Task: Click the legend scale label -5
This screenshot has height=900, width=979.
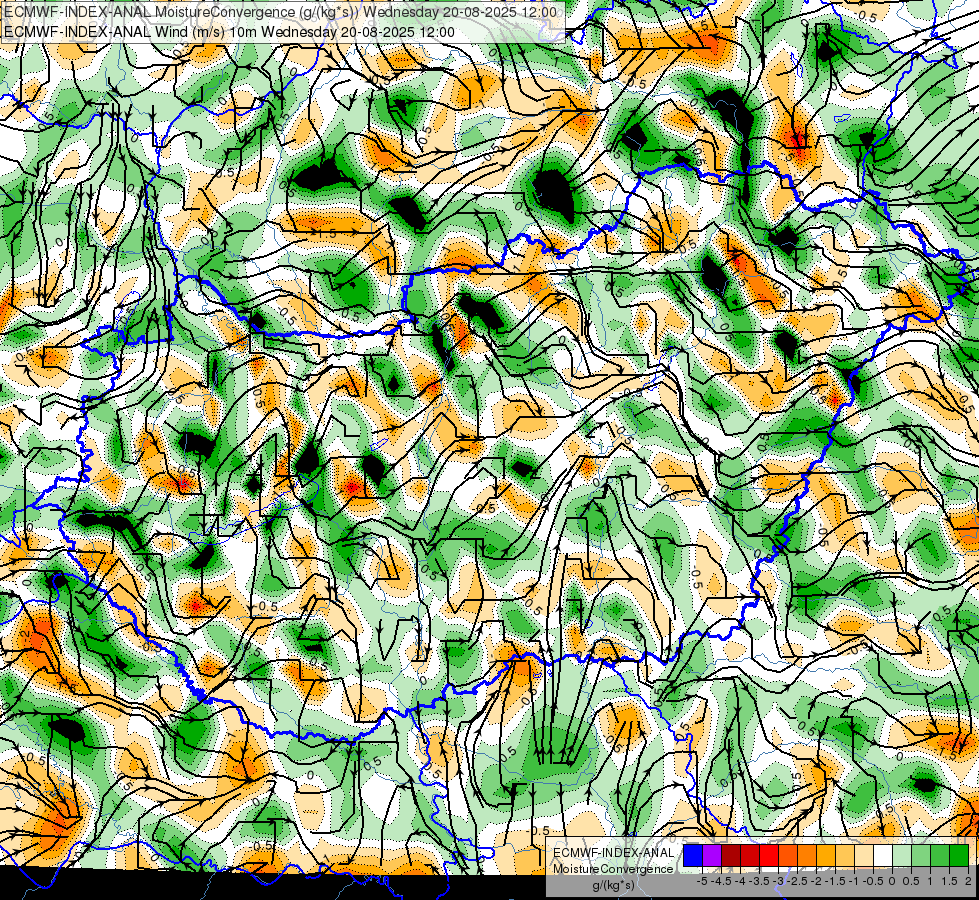Action: 702,881
